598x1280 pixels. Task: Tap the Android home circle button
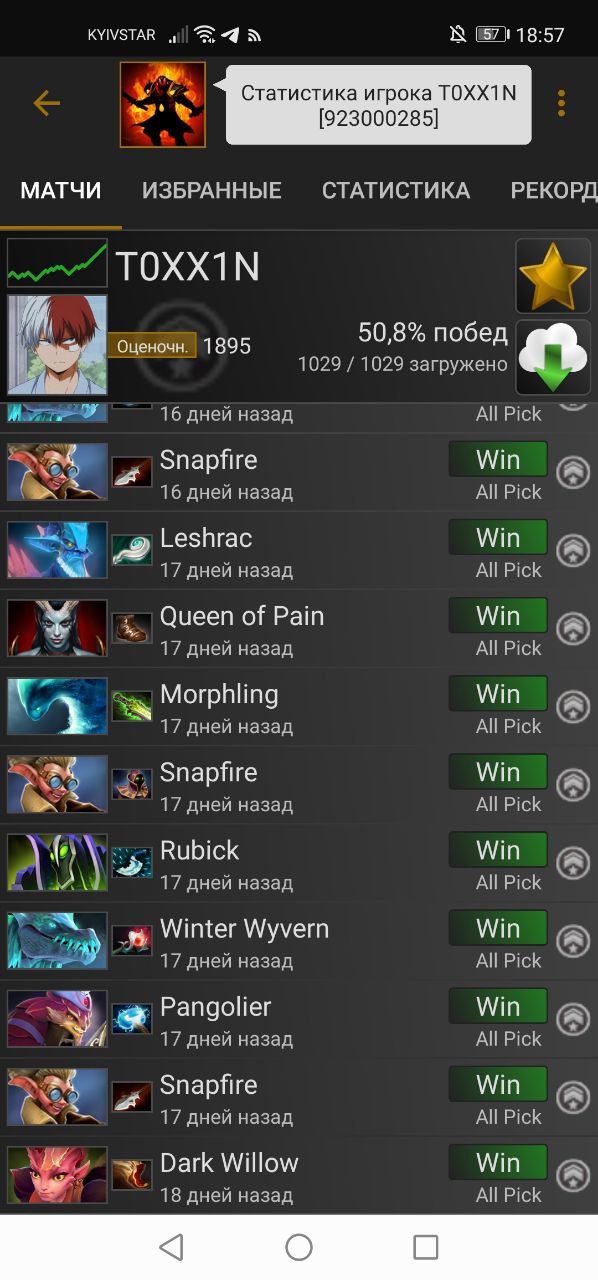pyautogui.click(x=299, y=1247)
